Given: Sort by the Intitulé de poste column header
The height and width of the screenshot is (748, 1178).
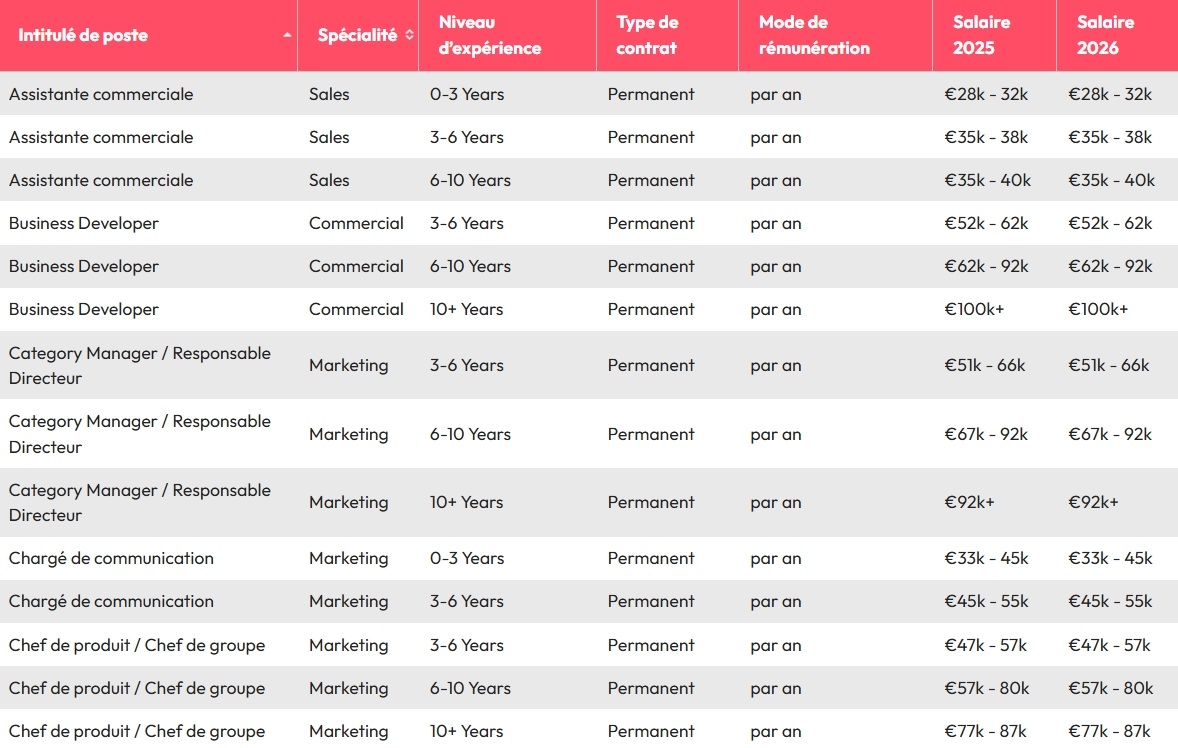Looking at the screenshot, I should 80,35.
